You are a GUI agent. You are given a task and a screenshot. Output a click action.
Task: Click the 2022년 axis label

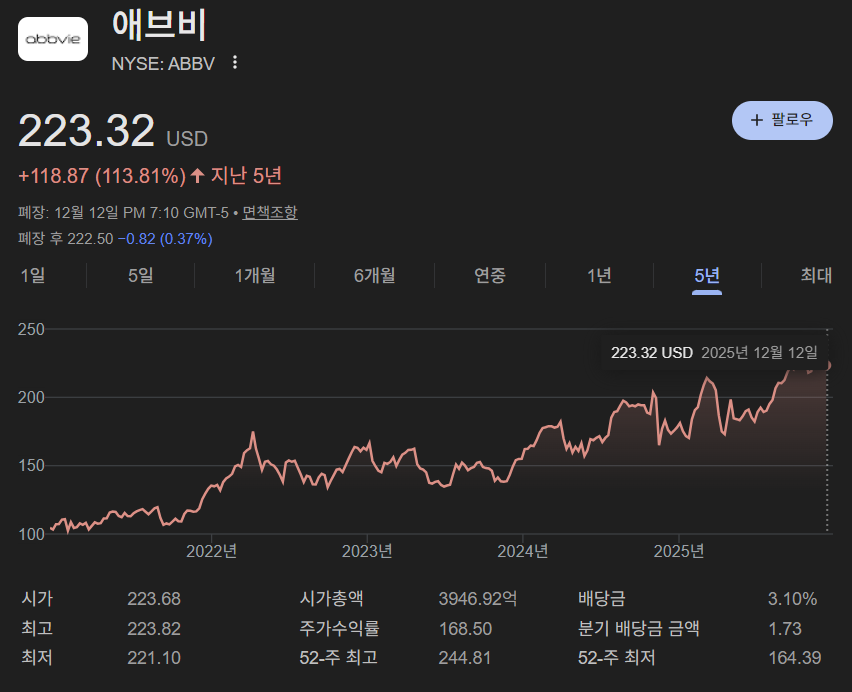point(211,551)
